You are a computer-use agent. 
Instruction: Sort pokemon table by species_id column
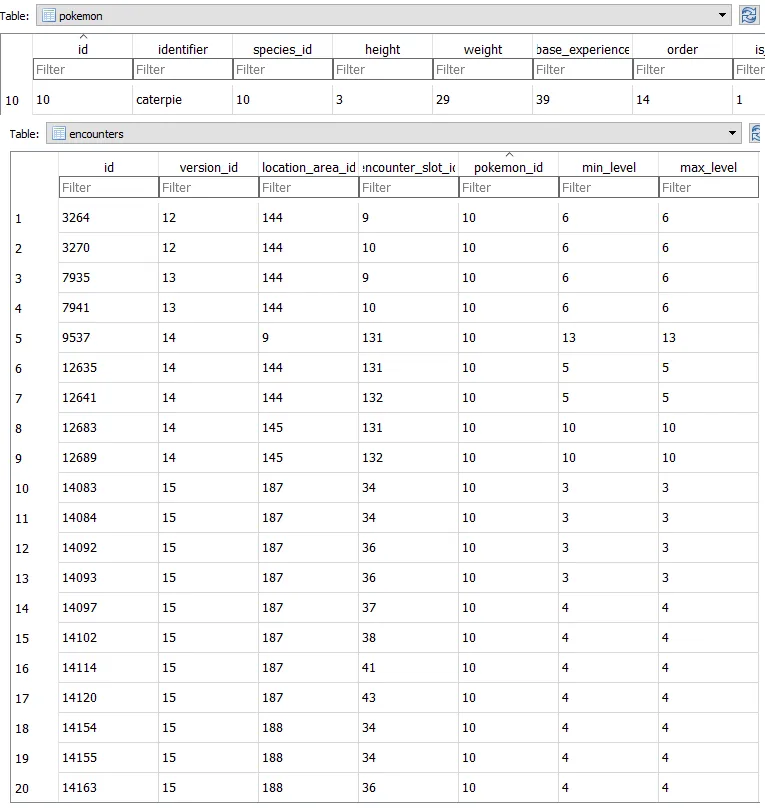click(282, 49)
